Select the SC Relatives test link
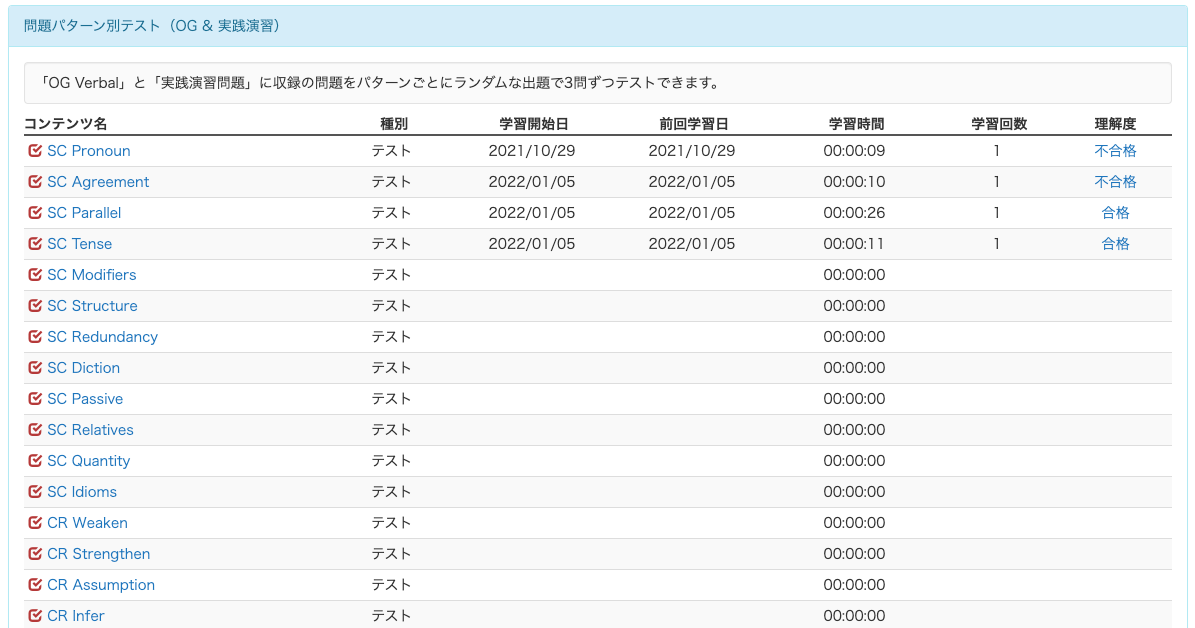1195x628 pixels. [90, 430]
